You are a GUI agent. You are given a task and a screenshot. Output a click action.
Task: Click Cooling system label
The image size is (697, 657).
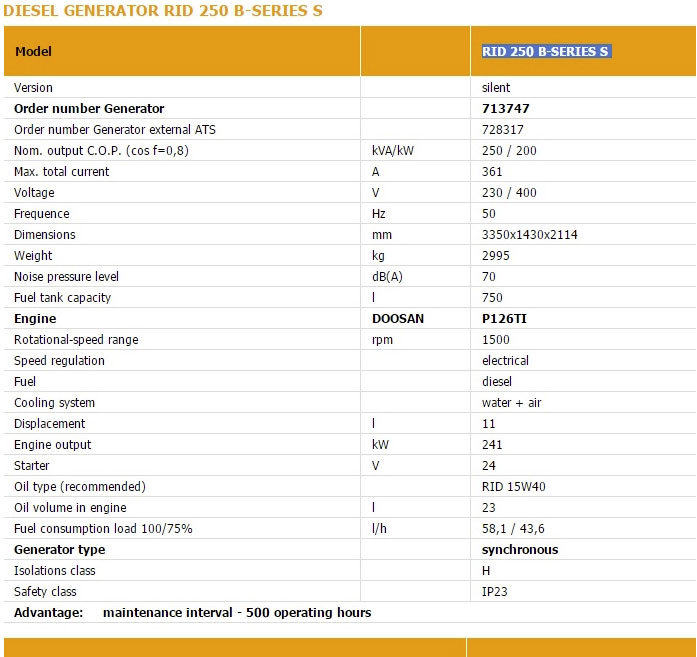click(54, 403)
